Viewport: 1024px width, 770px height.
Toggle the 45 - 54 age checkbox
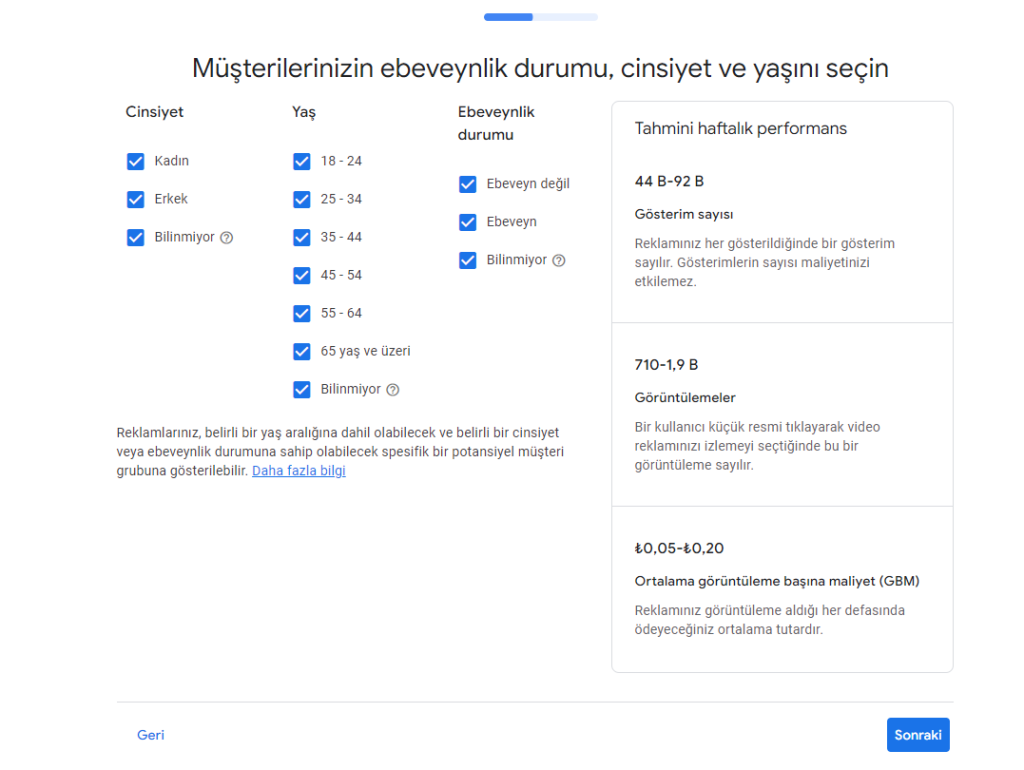coord(302,276)
